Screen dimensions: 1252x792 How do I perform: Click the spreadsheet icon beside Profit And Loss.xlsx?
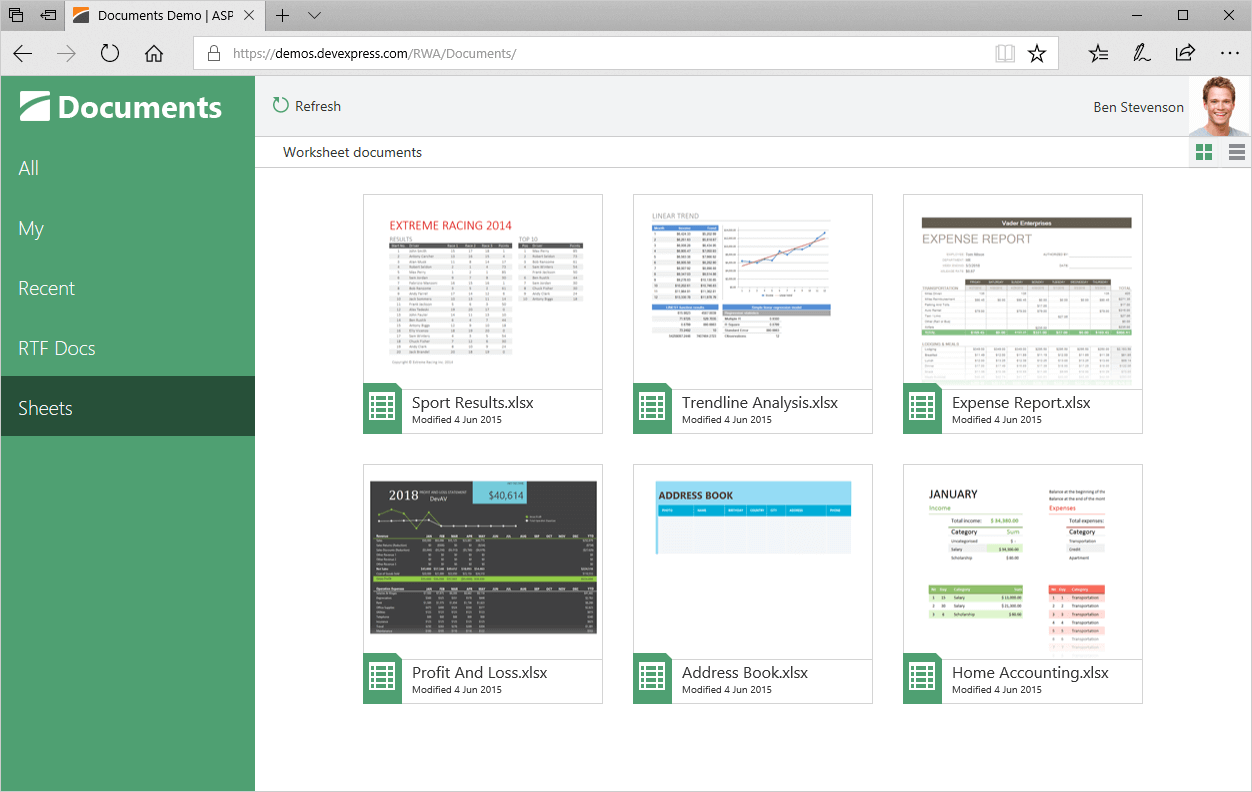(382, 679)
